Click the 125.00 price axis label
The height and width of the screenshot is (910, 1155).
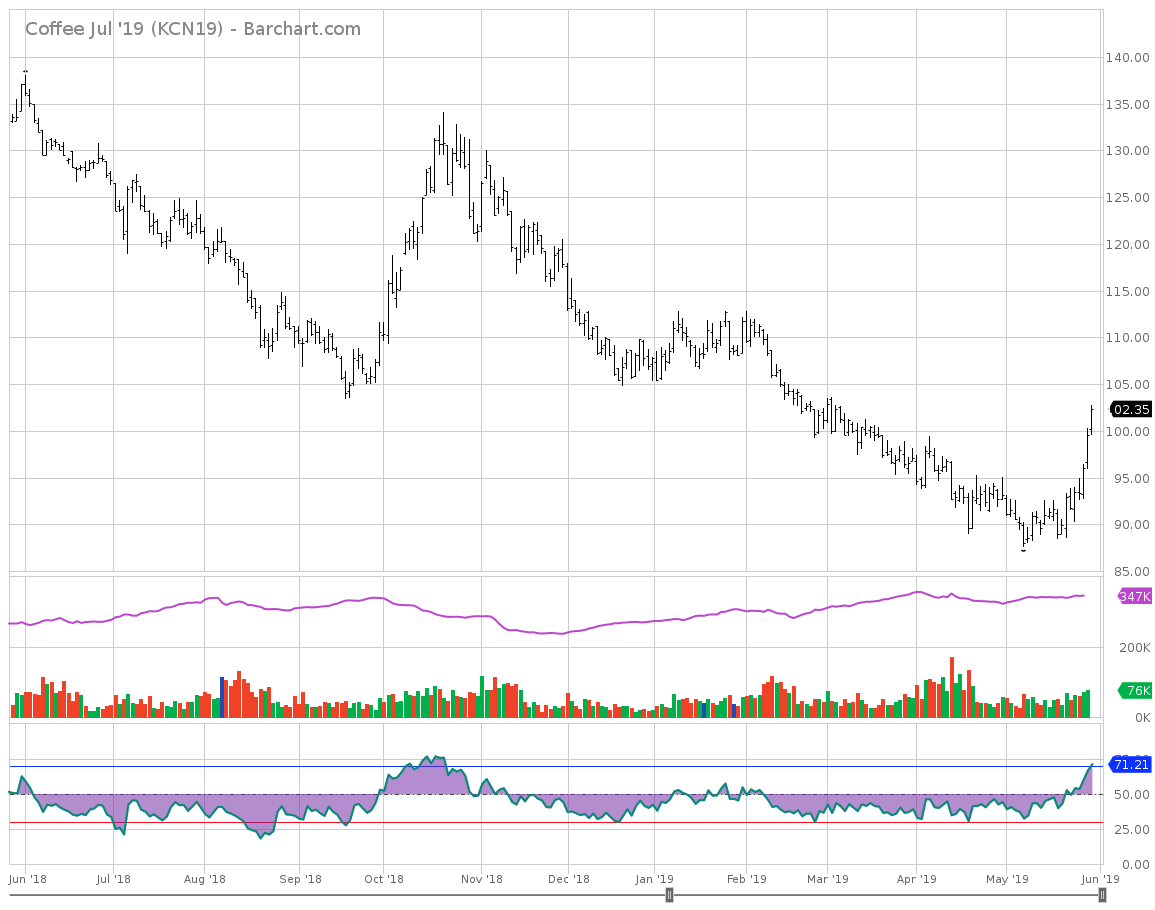(x=1127, y=197)
